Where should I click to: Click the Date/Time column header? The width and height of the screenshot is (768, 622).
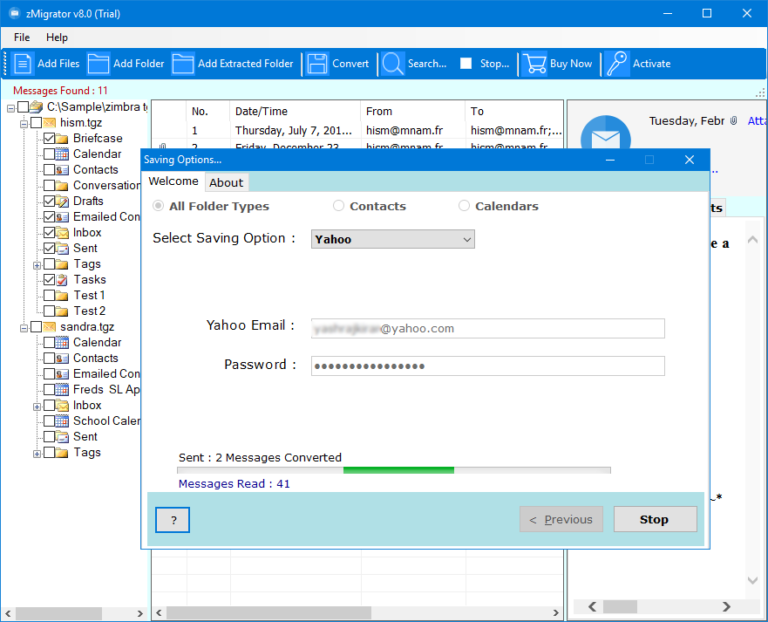[295, 111]
